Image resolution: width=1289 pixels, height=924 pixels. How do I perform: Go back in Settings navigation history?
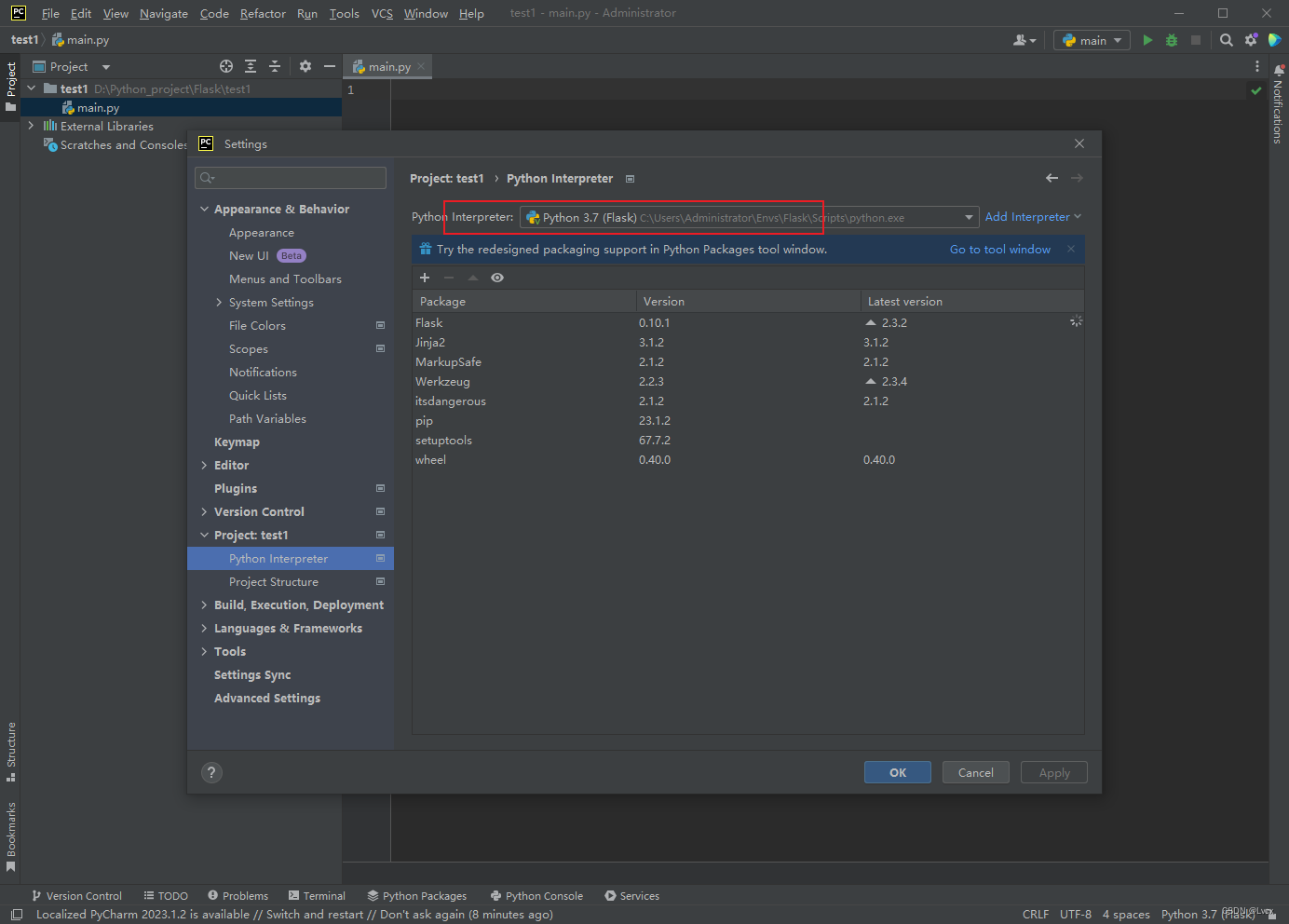[x=1052, y=178]
